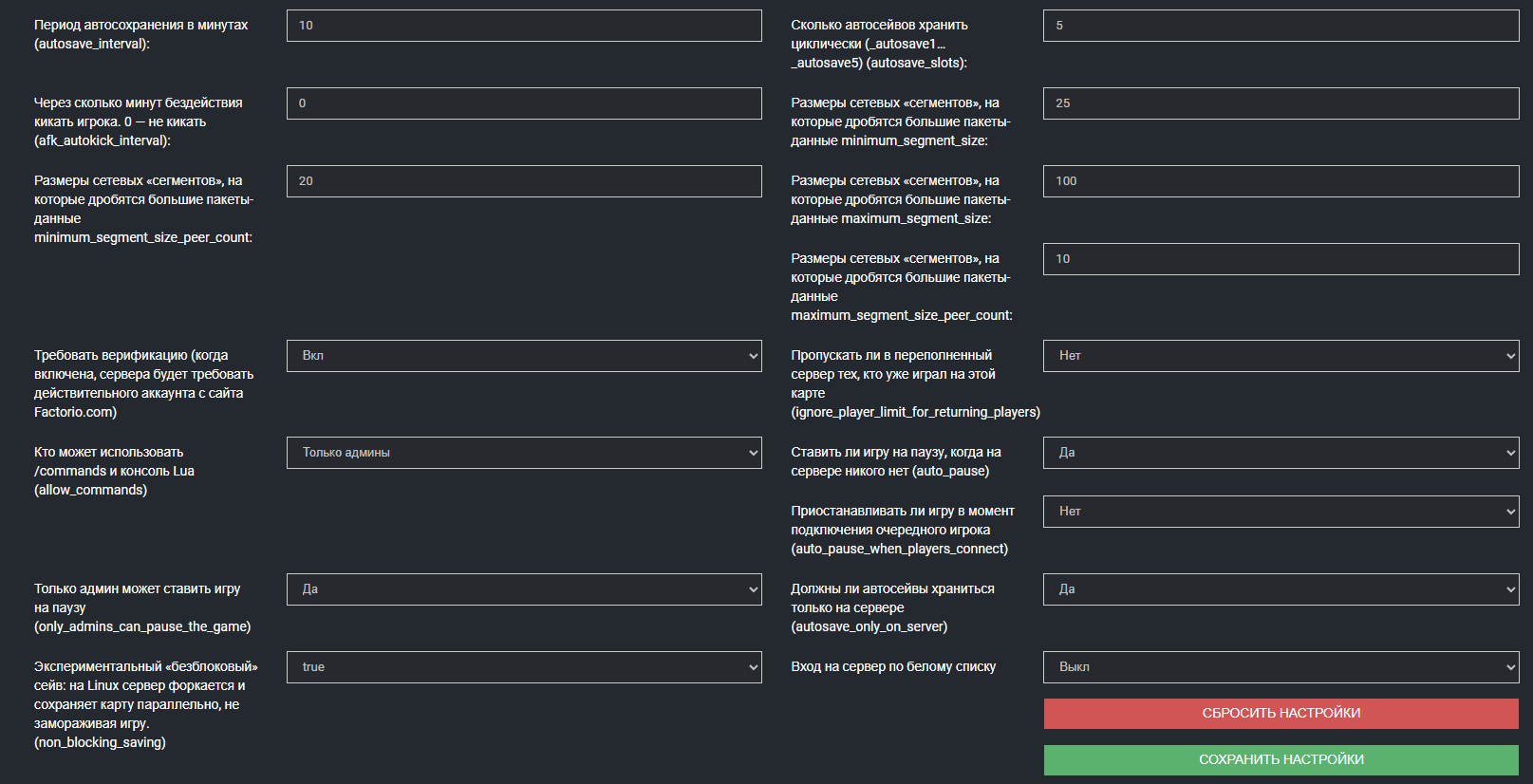Click the maximum_segment_size_peer_count input field
This screenshot has width=1533, height=784.
1280,259
